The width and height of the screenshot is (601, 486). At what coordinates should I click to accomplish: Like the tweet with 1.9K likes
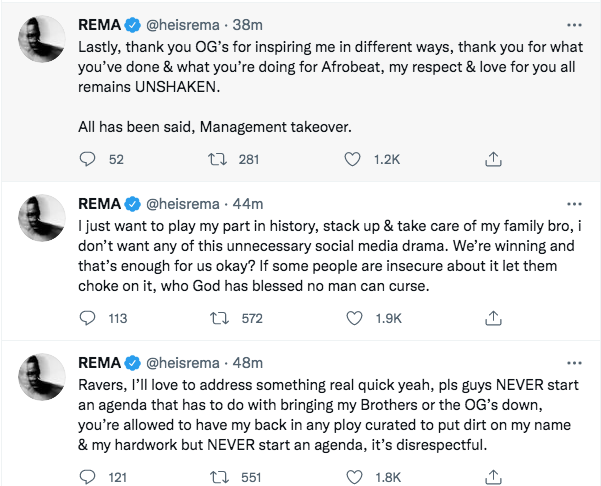[352, 318]
